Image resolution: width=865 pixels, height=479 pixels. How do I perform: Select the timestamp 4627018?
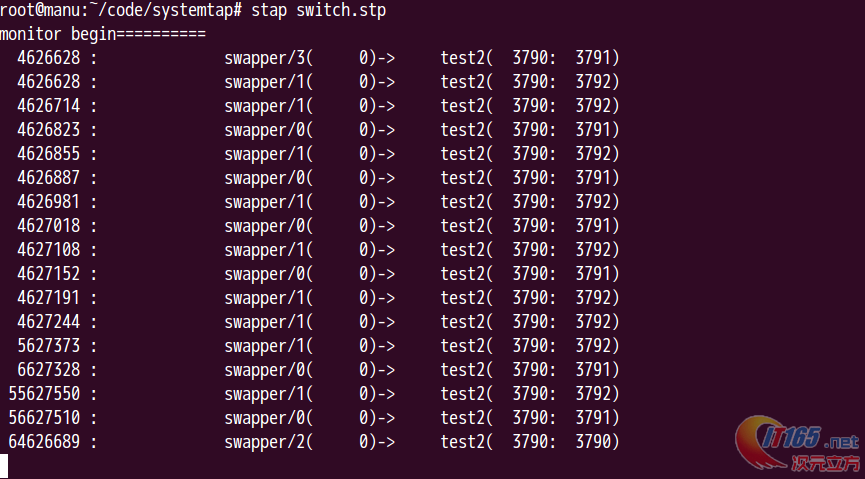(x=49, y=226)
